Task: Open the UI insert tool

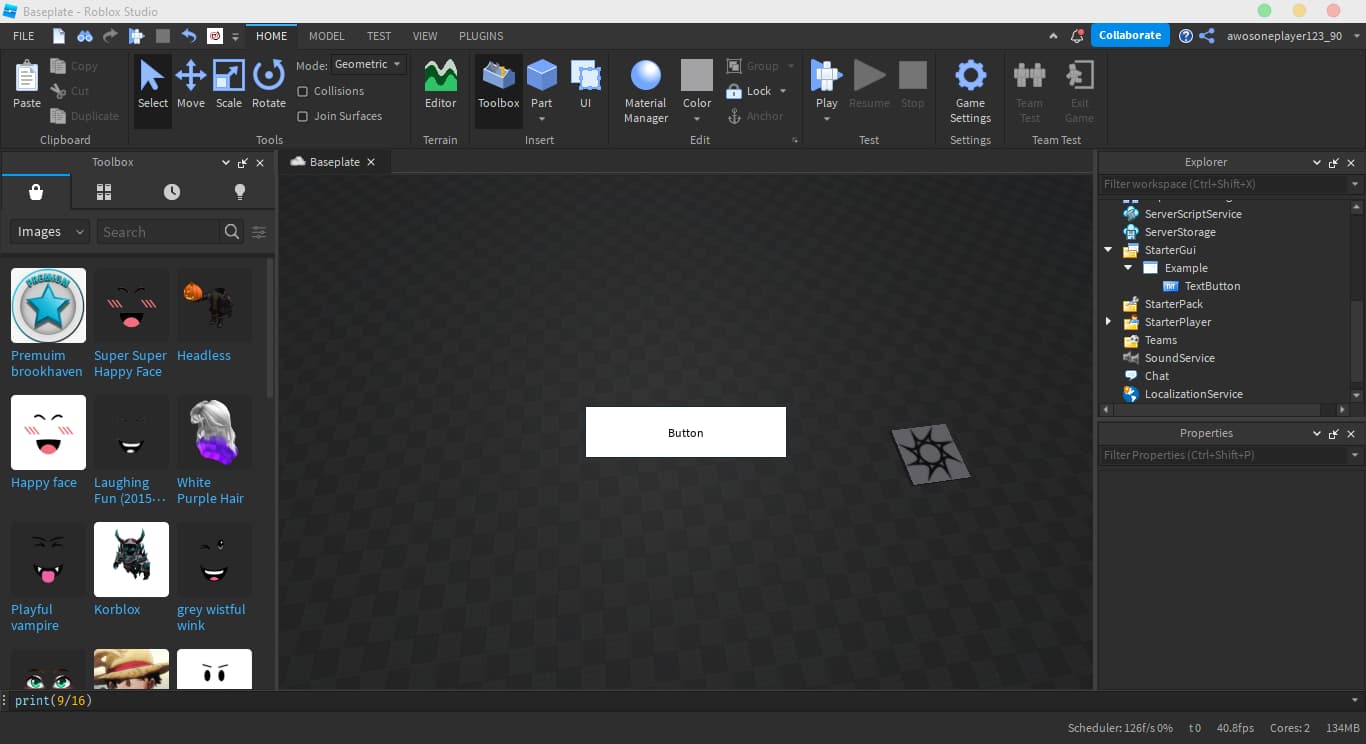Action: [x=585, y=85]
